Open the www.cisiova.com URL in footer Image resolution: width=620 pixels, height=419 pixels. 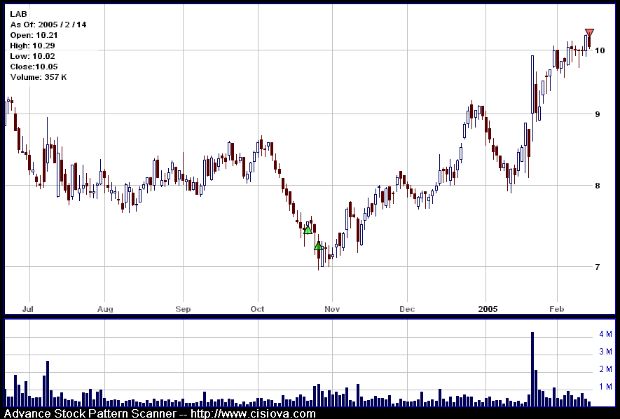(x=253, y=414)
